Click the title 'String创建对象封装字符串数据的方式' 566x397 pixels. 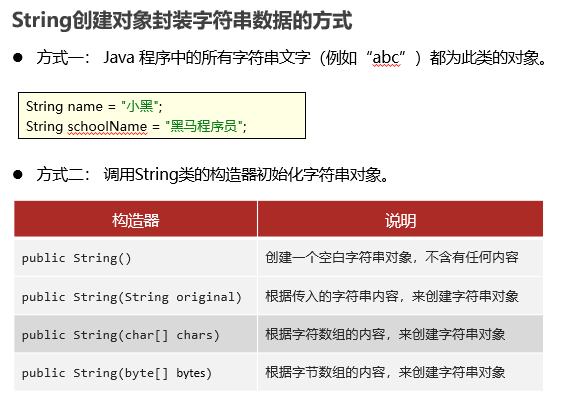coord(182,21)
